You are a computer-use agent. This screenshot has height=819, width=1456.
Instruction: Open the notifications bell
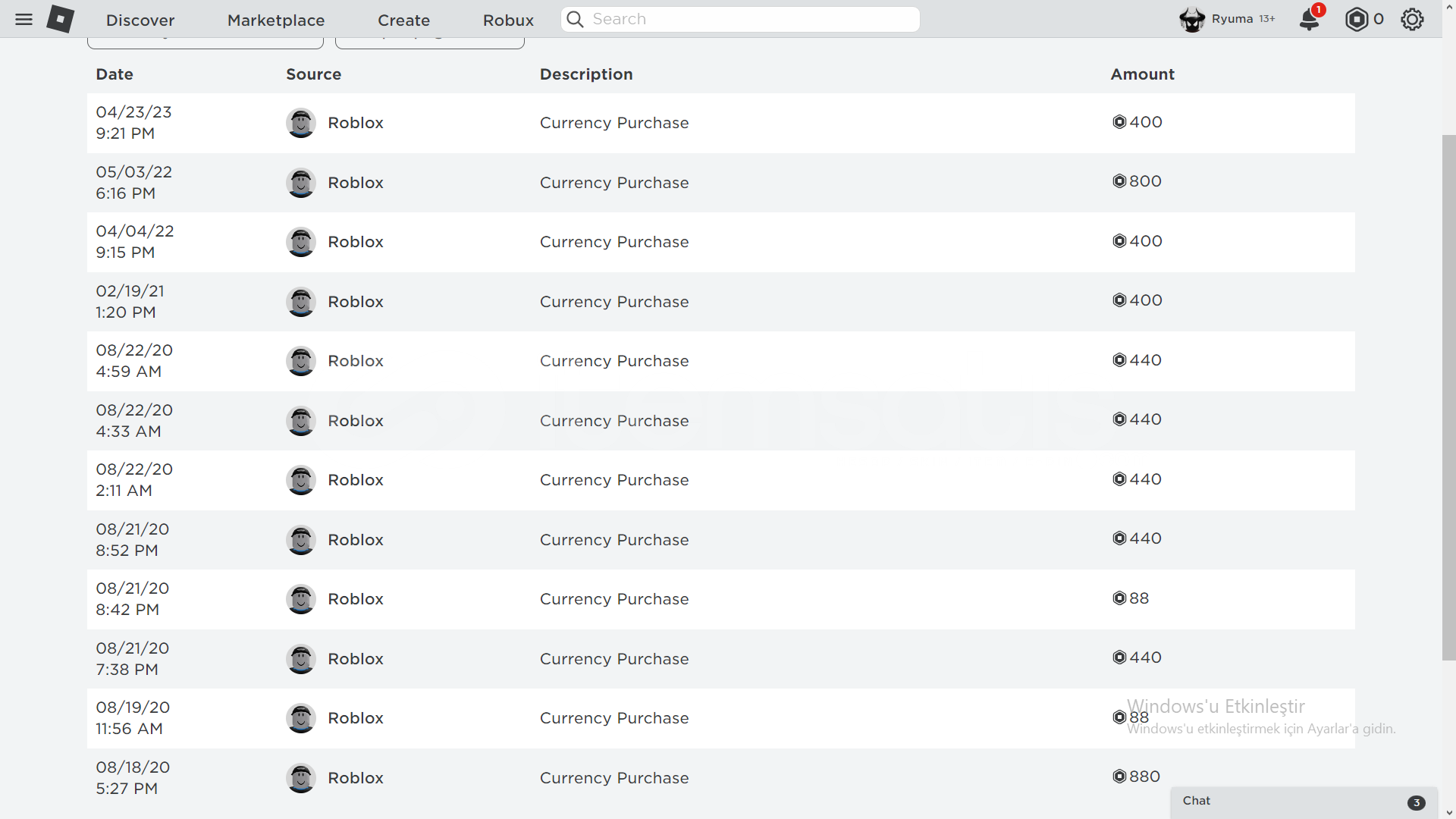click(1310, 19)
